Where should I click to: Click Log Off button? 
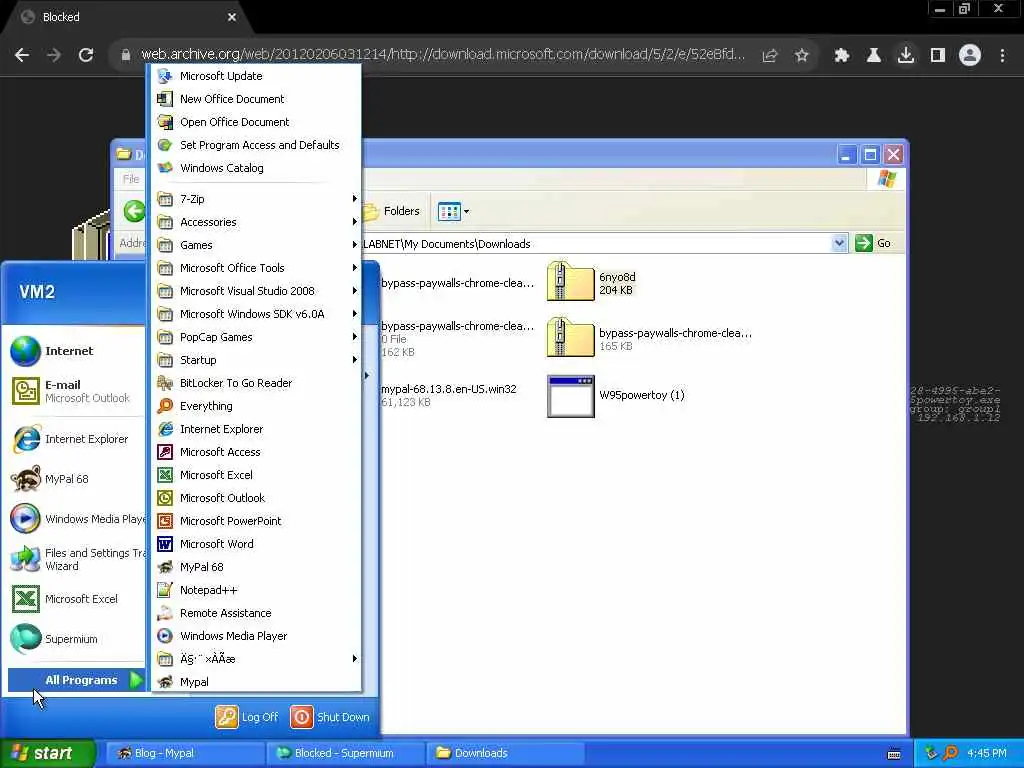coord(247,717)
